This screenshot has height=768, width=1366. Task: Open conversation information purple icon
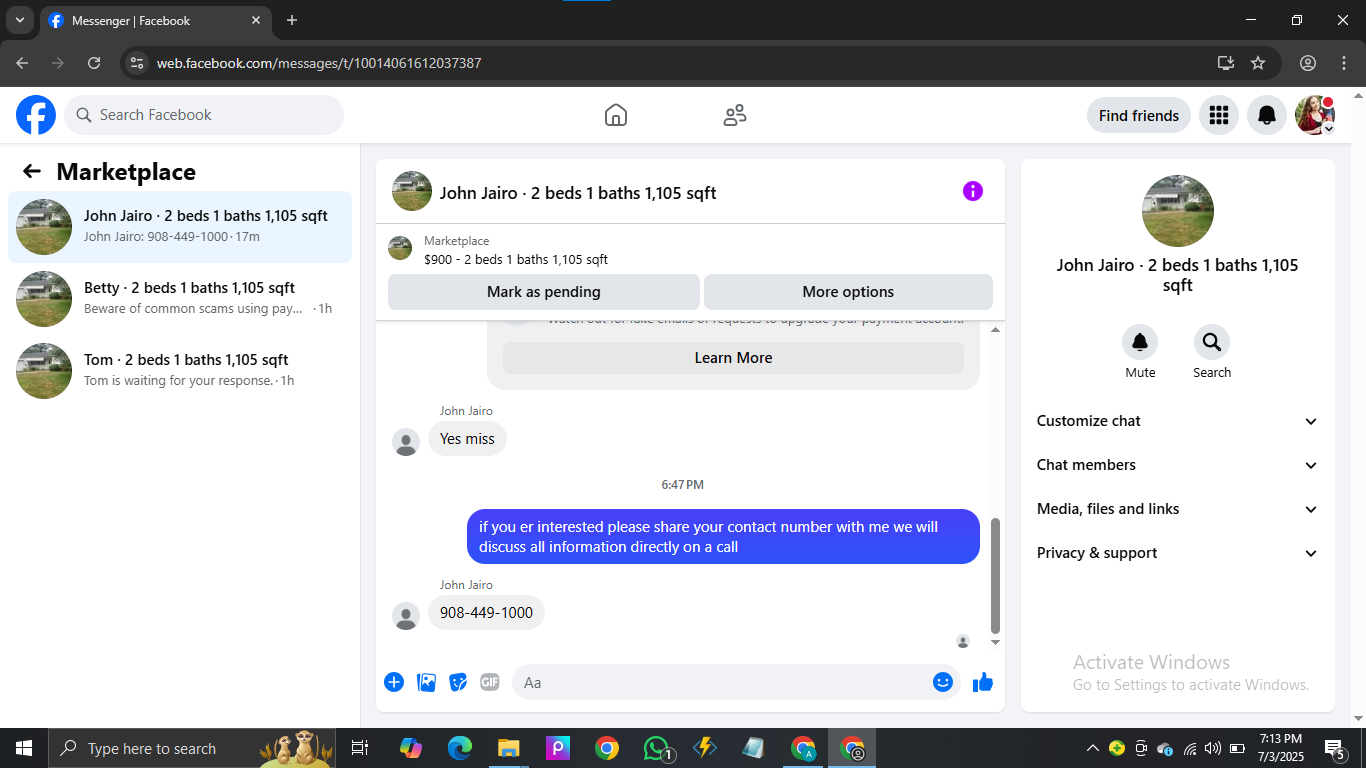pyautogui.click(x=973, y=191)
